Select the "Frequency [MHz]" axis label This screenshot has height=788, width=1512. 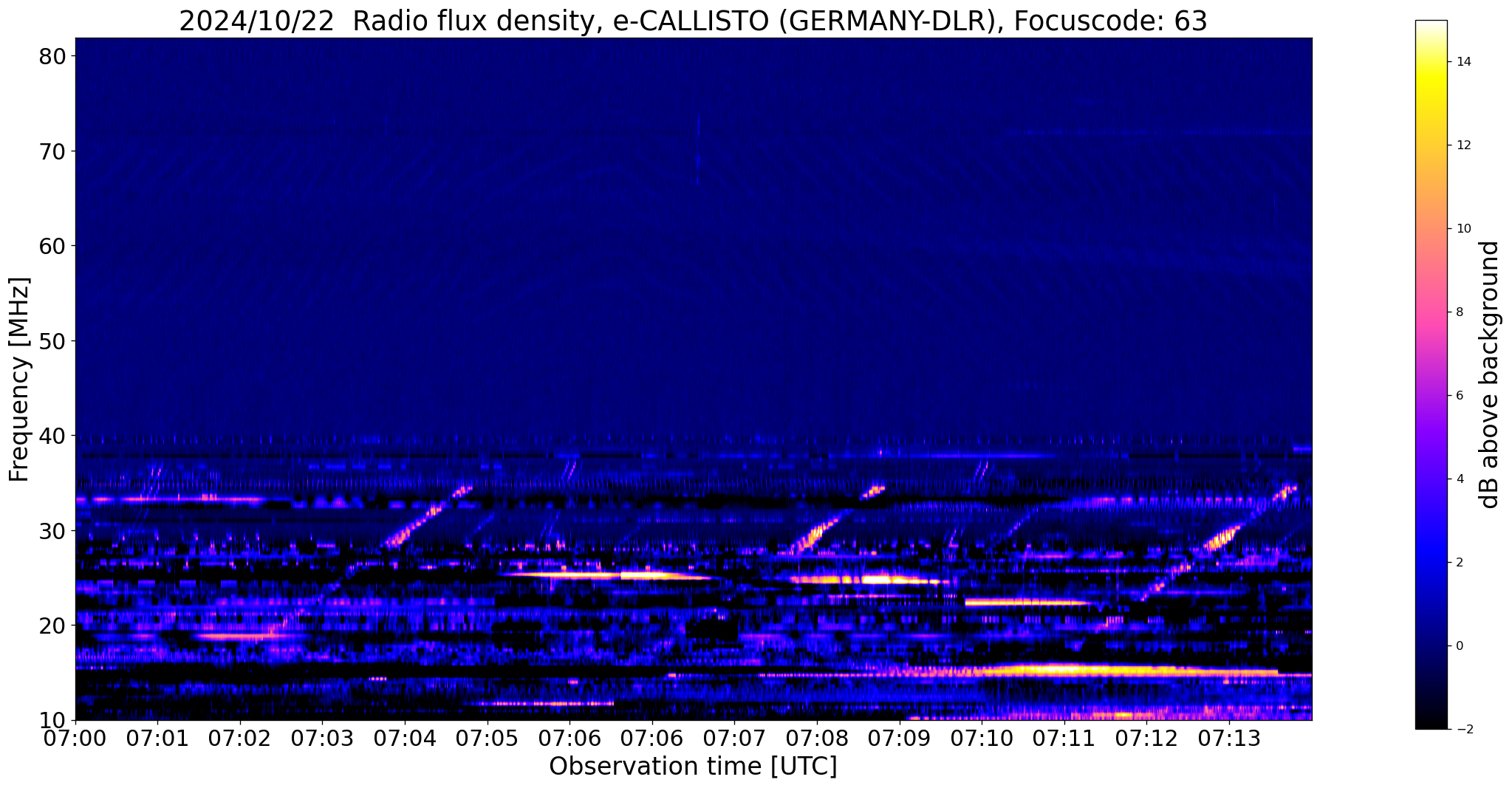(20, 379)
